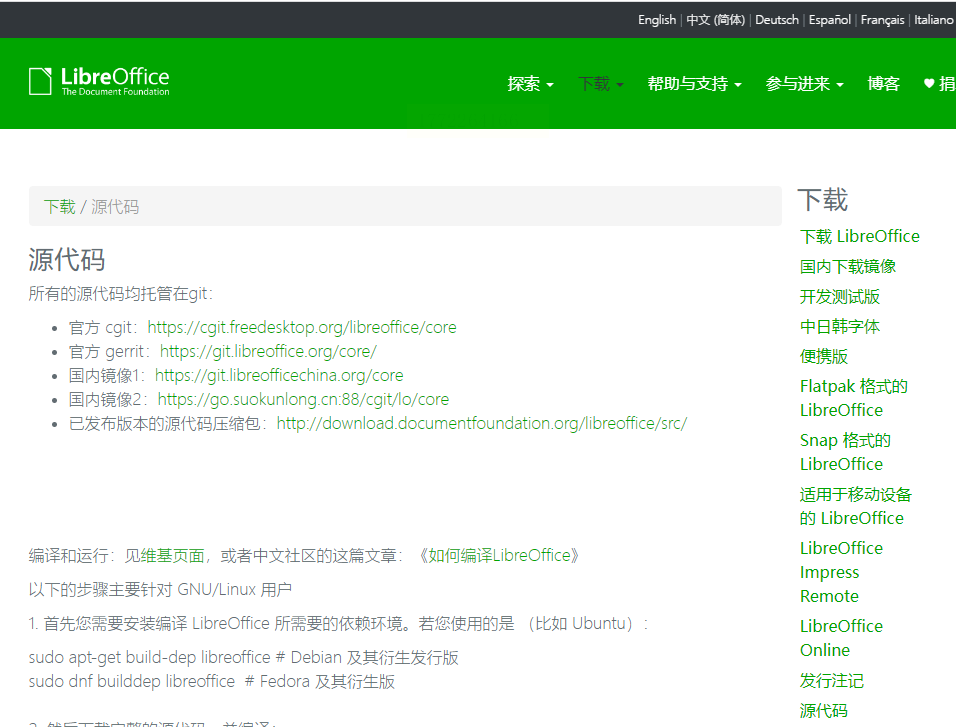The width and height of the screenshot is (956, 727).
Task: Click the text 以下的步骤主要针对 GNU/Linux 用户
Action: pos(160,590)
